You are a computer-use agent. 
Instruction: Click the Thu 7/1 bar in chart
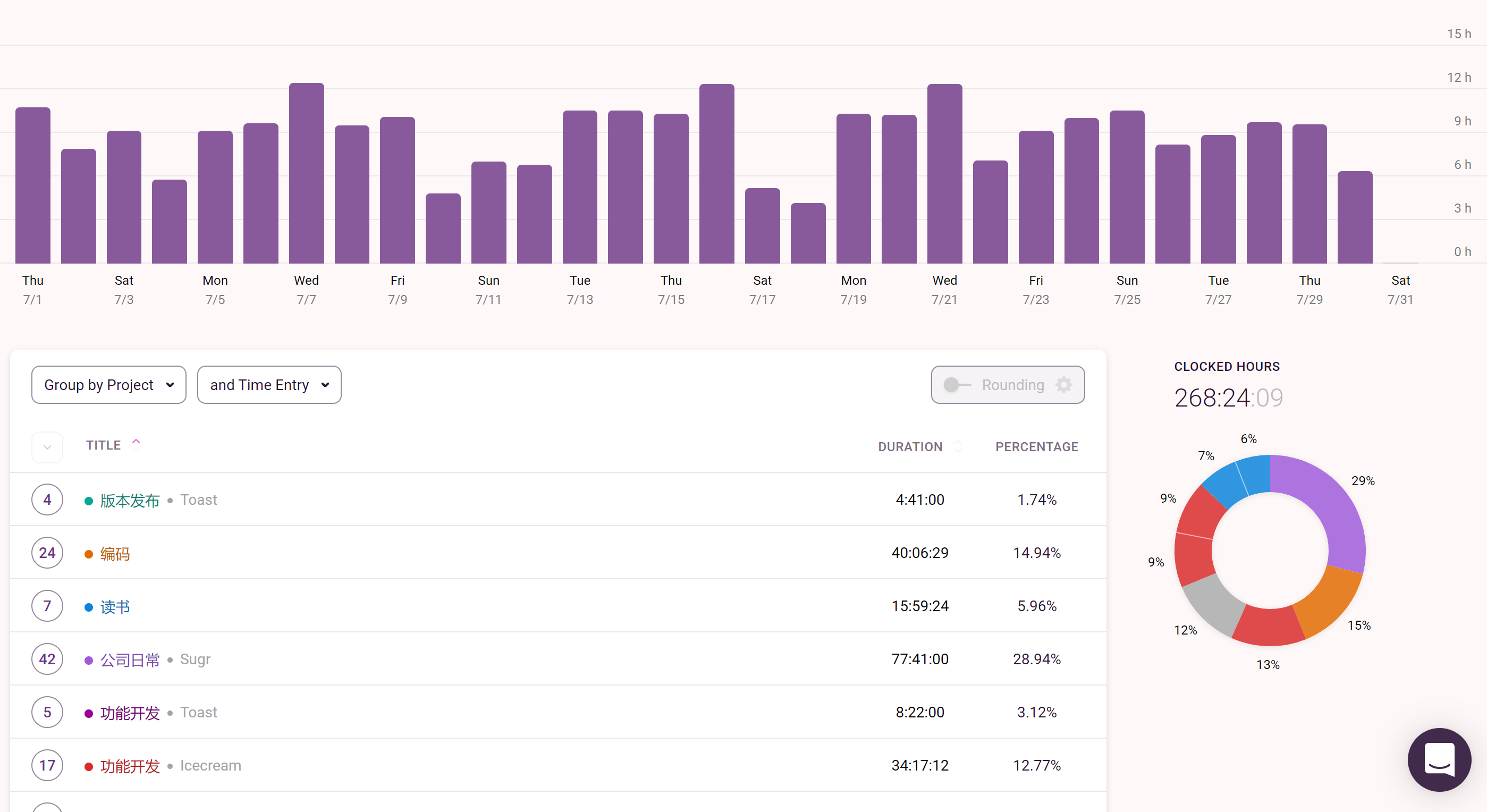coord(33,185)
